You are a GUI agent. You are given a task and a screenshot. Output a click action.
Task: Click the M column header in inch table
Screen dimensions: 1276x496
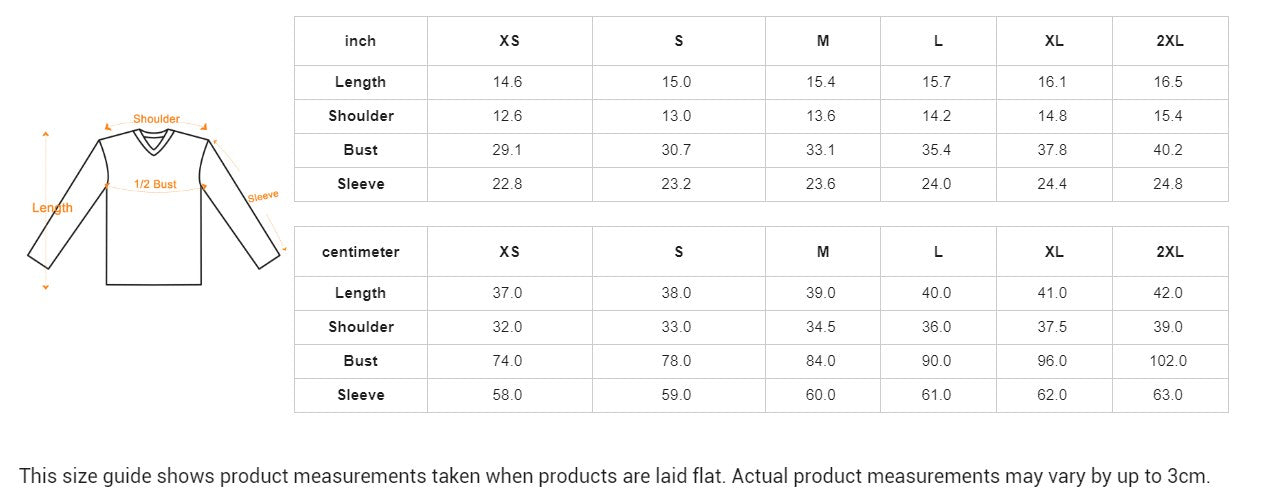coord(822,41)
